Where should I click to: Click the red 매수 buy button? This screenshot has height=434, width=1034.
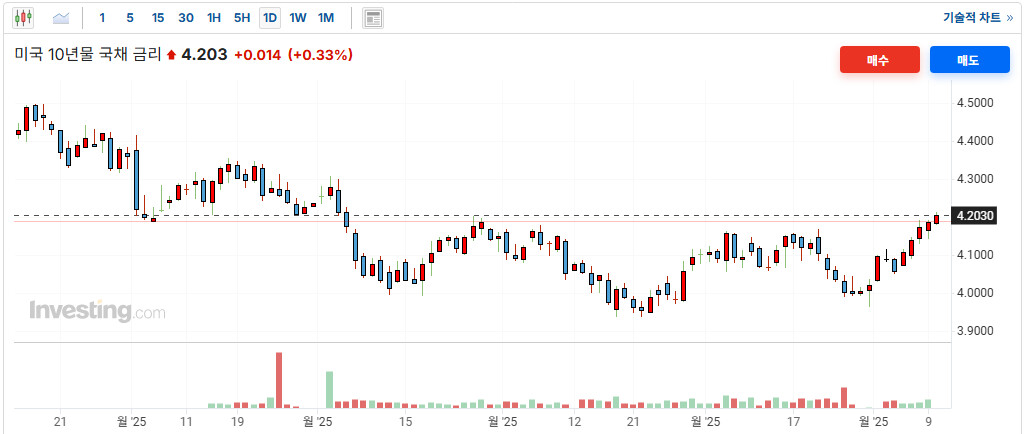(880, 60)
